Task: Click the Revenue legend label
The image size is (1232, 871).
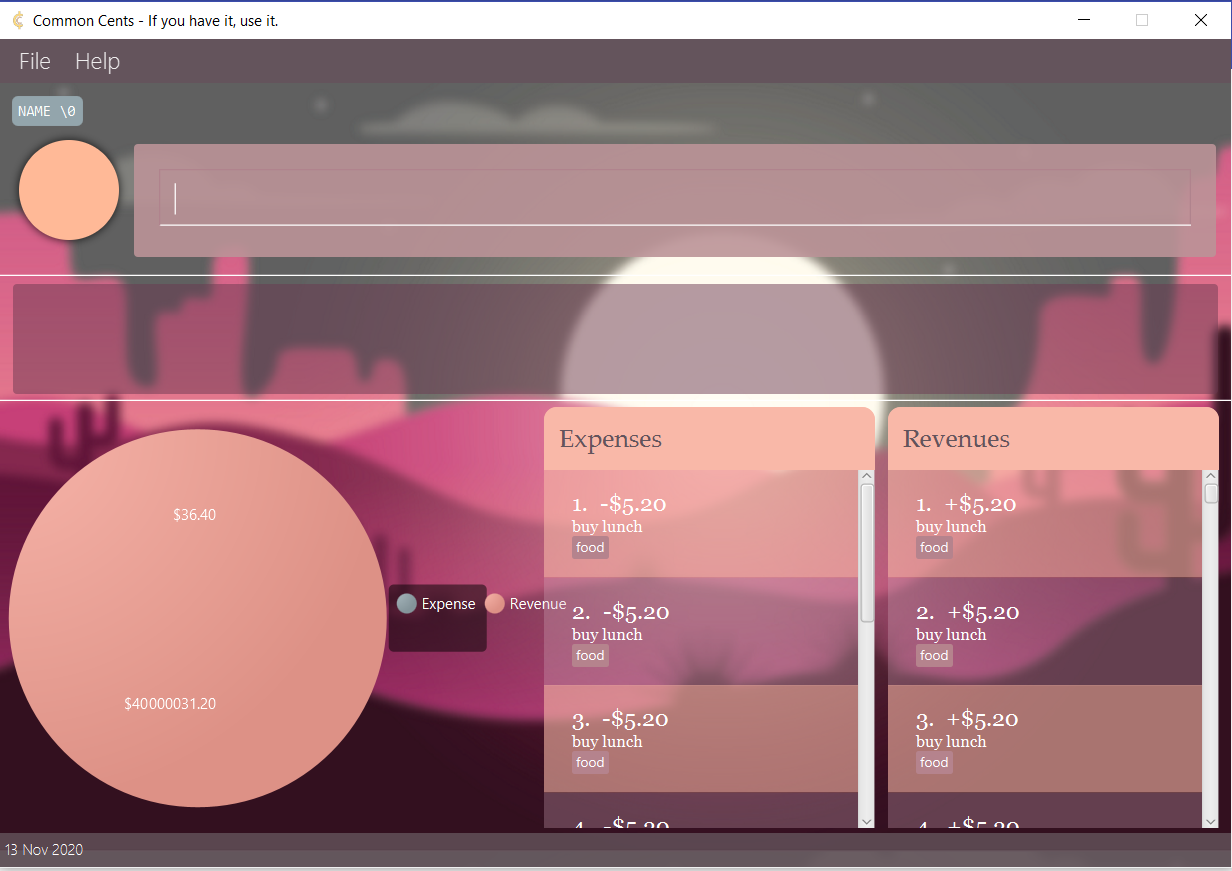Action: point(538,604)
